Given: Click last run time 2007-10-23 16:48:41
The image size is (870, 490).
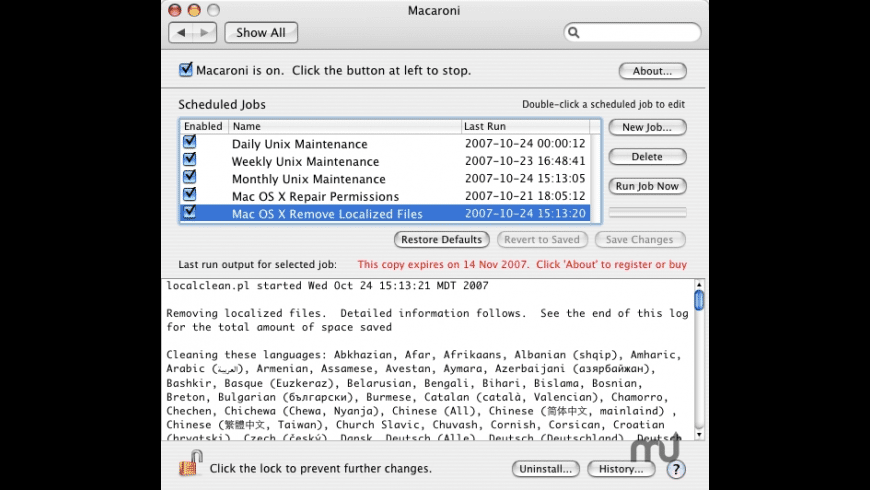Looking at the screenshot, I should tap(525, 161).
